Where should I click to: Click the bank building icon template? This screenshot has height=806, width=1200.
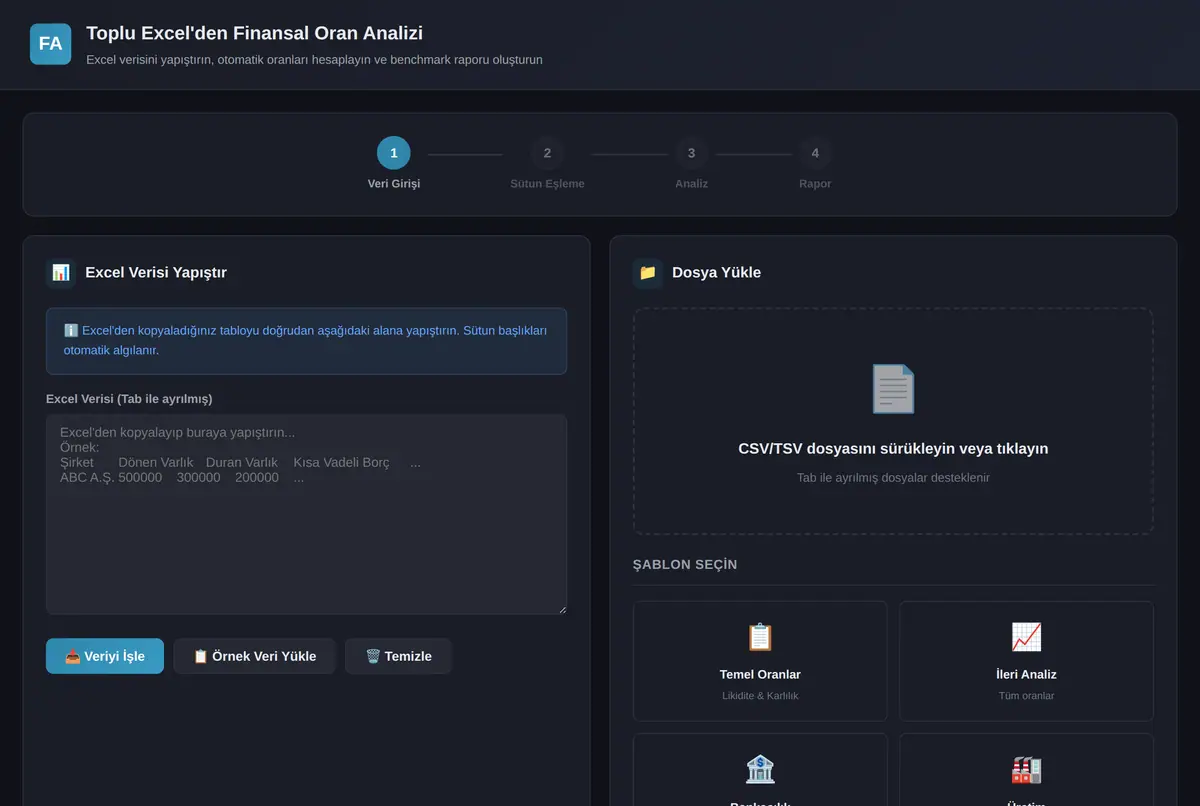[760, 769]
